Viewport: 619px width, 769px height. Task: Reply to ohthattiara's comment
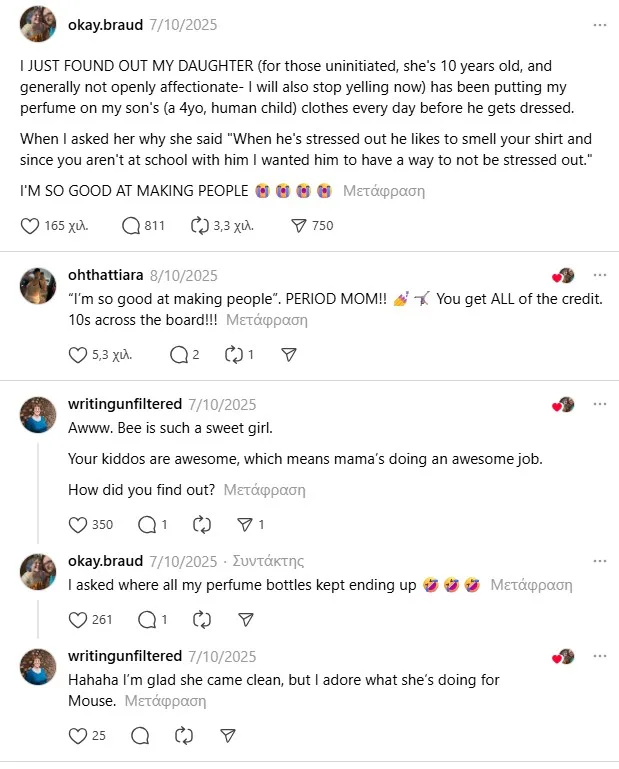[179, 355]
